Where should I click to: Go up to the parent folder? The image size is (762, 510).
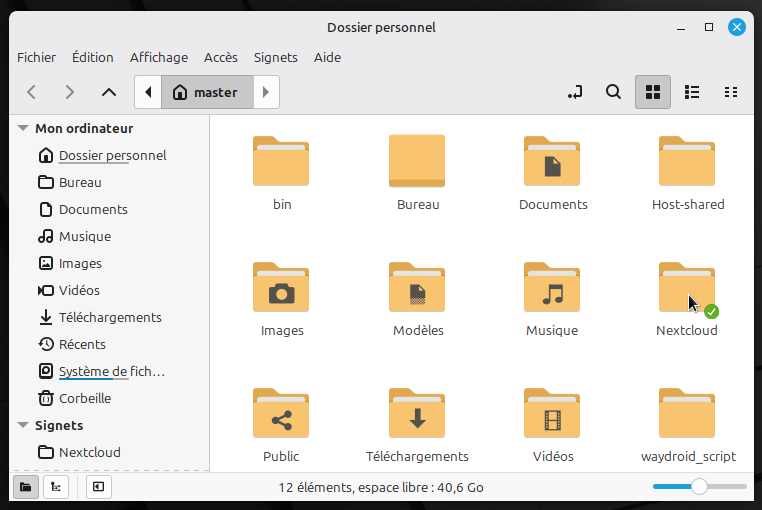109,92
